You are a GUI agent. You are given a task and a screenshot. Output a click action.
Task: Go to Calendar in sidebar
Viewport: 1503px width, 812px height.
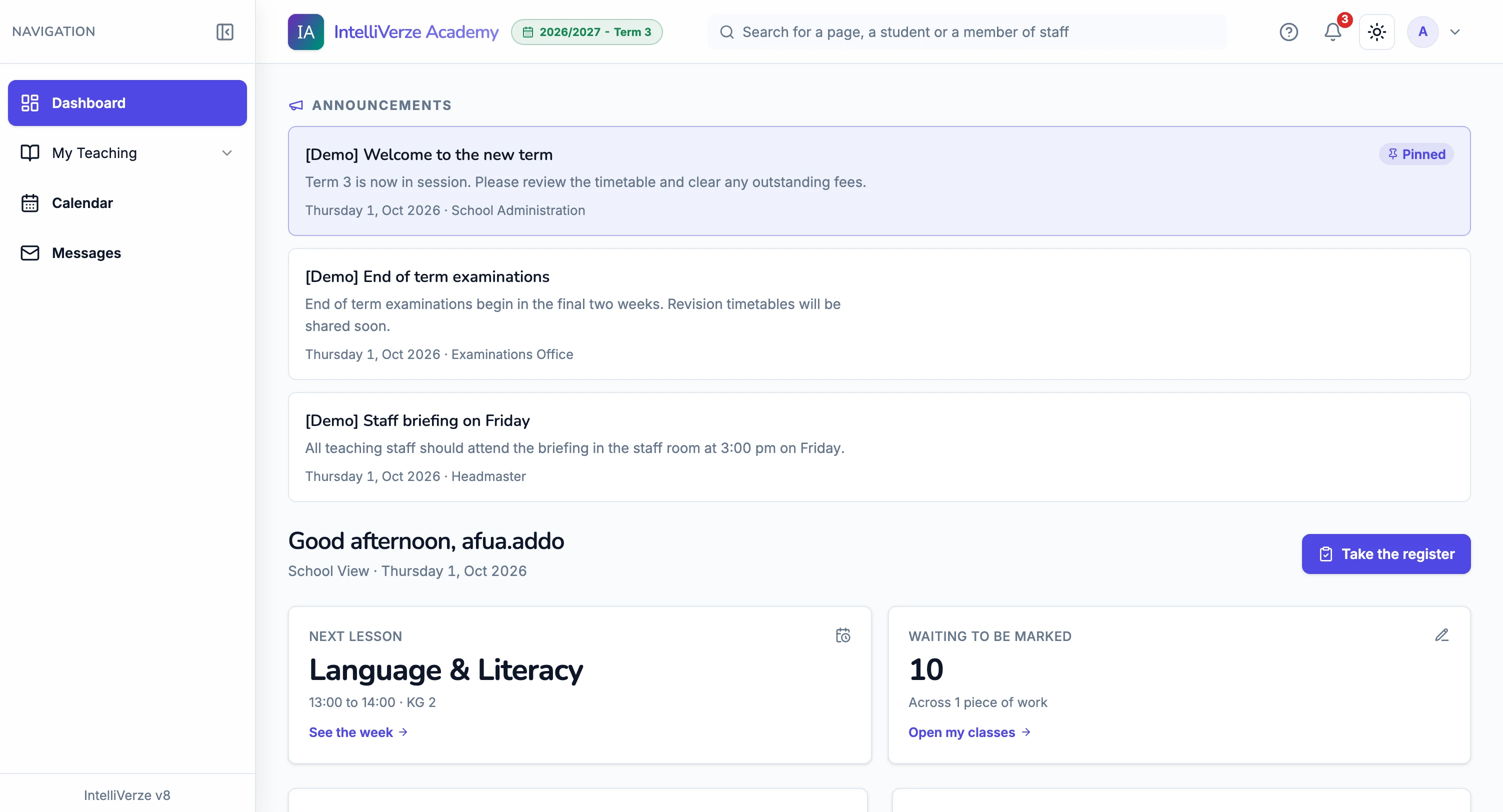[127, 203]
